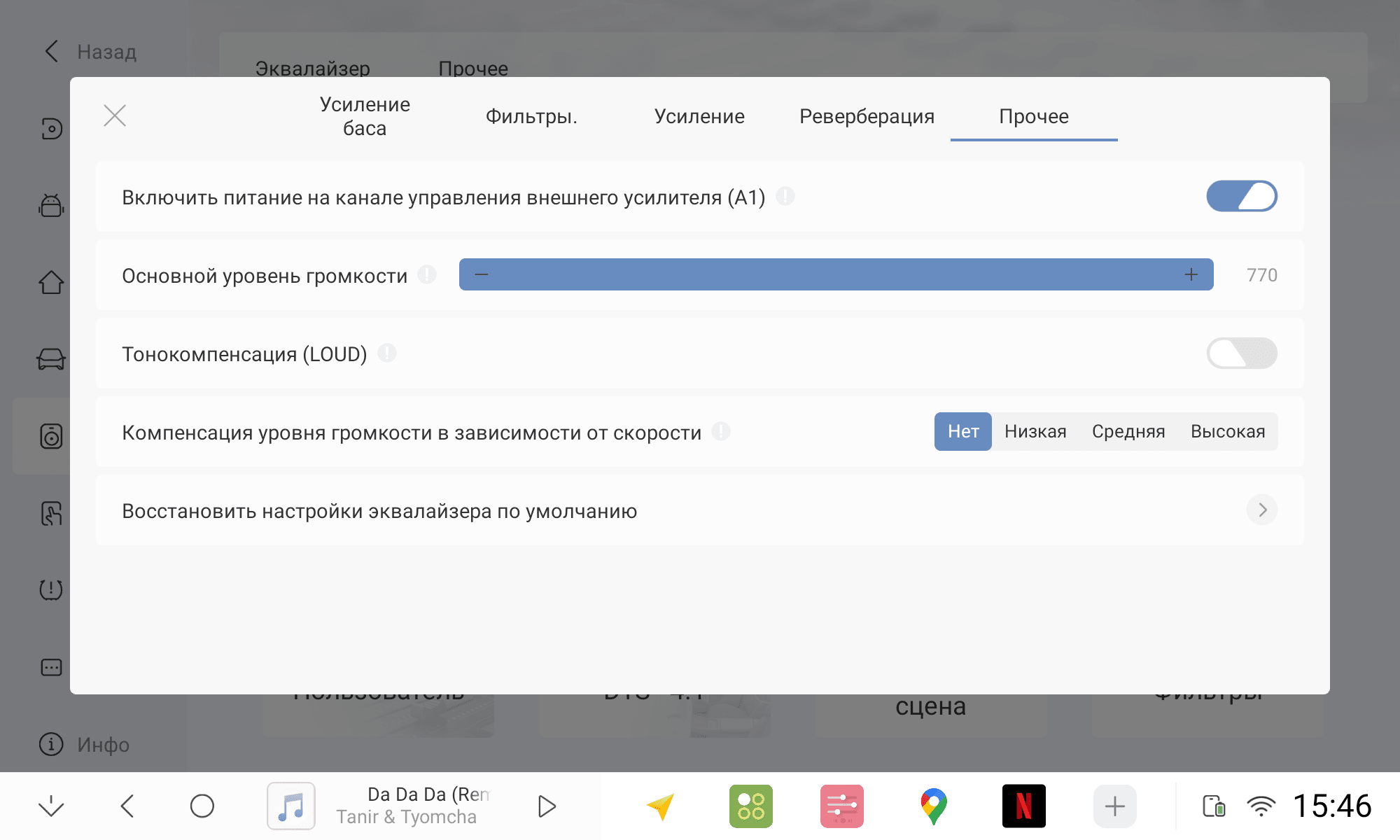Open the Tanir & Tyomcha track info

click(x=406, y=817)
